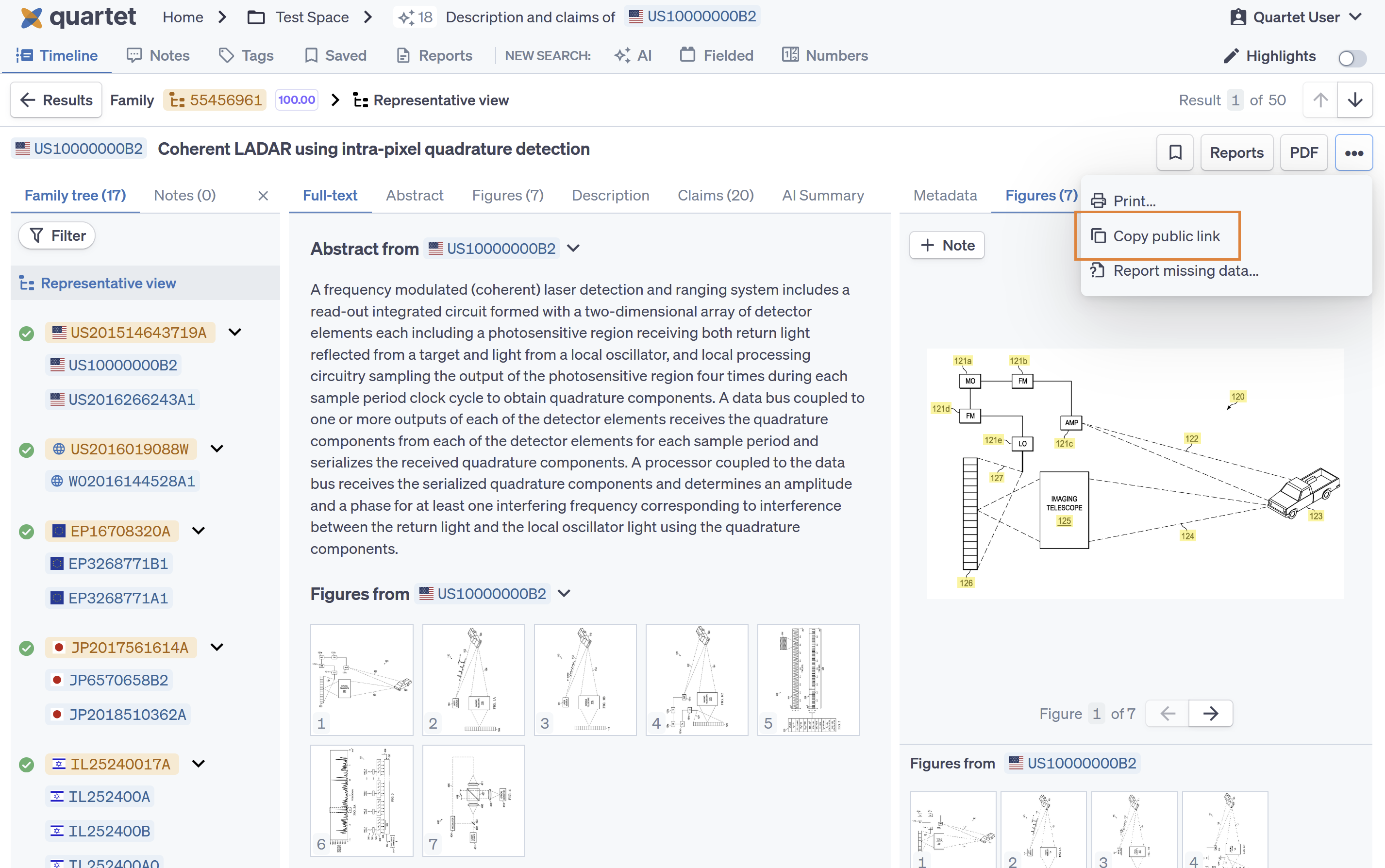Image resolution: width=1385 pixels, height=868 pixels.
Task: Toggle the Highlights switch
Action: click(x=1352, y=57)
